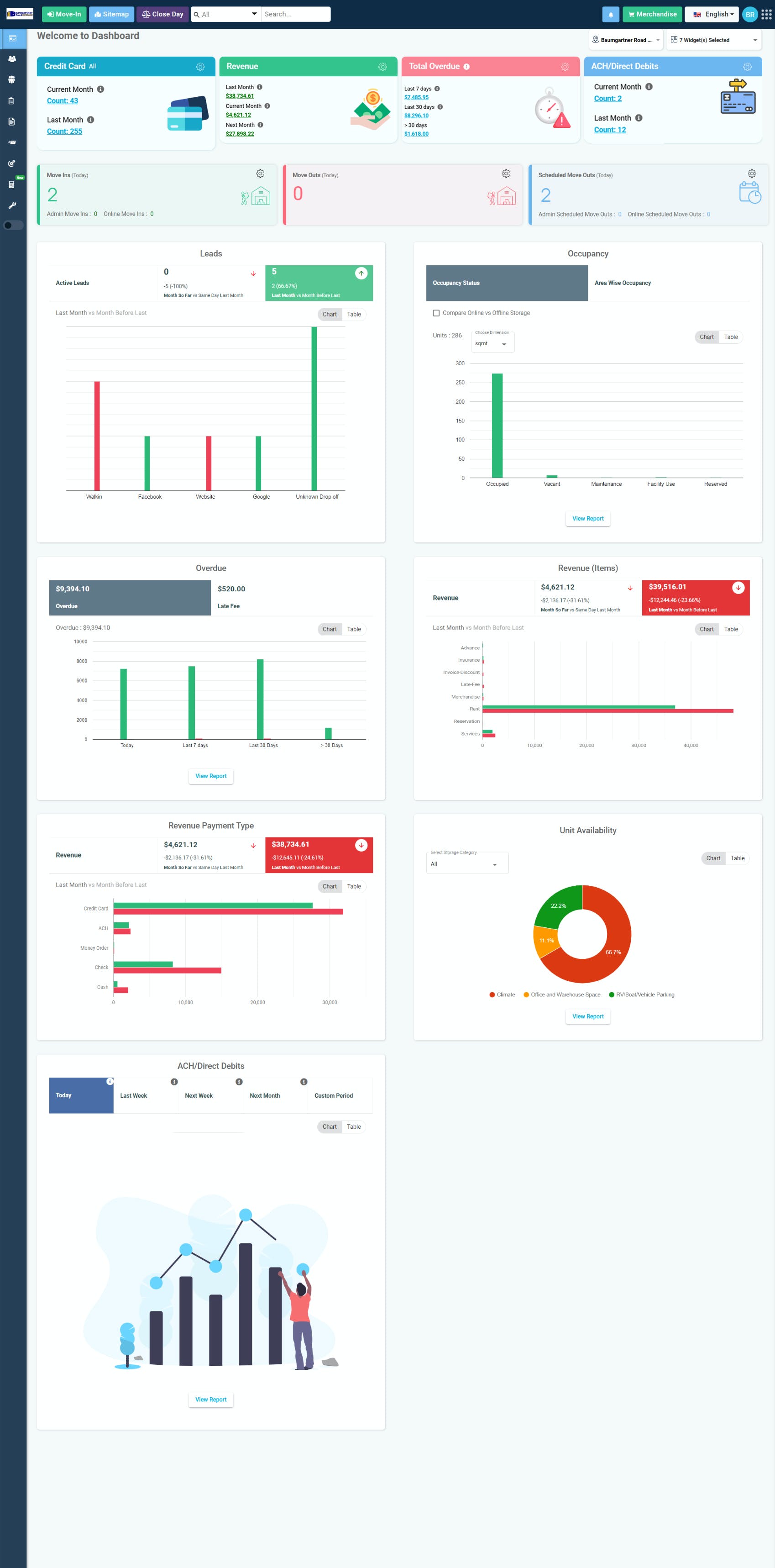This screenshot has width=775, height=1568.
Task: Click the Search input field in top bar
Action: (x=296, y=14)
